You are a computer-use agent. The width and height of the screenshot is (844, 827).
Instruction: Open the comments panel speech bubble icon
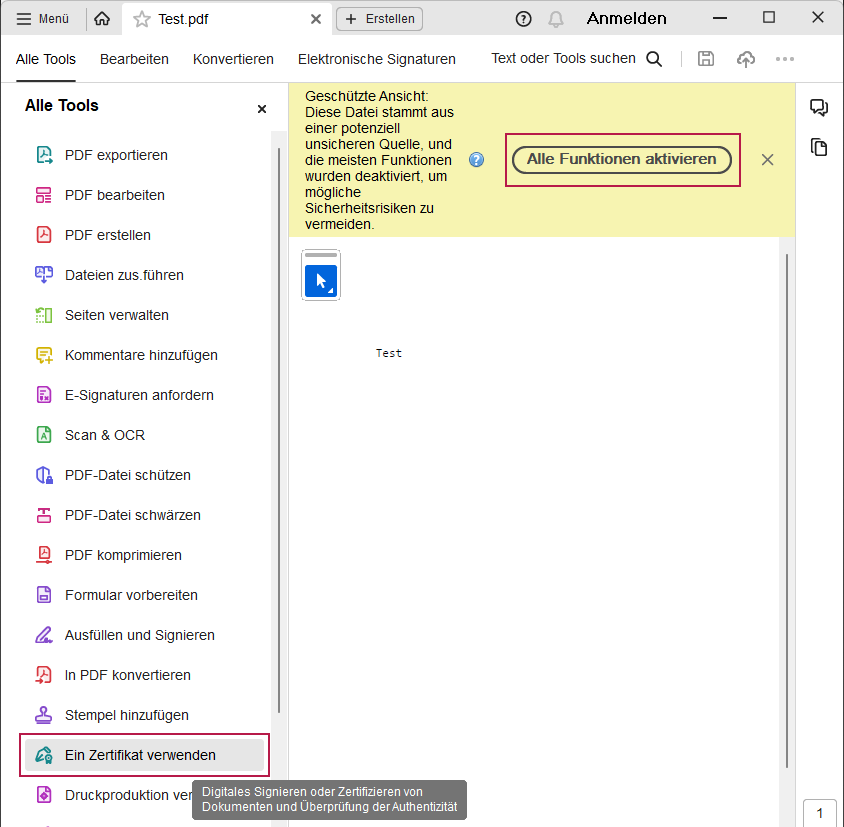(819, 108)
